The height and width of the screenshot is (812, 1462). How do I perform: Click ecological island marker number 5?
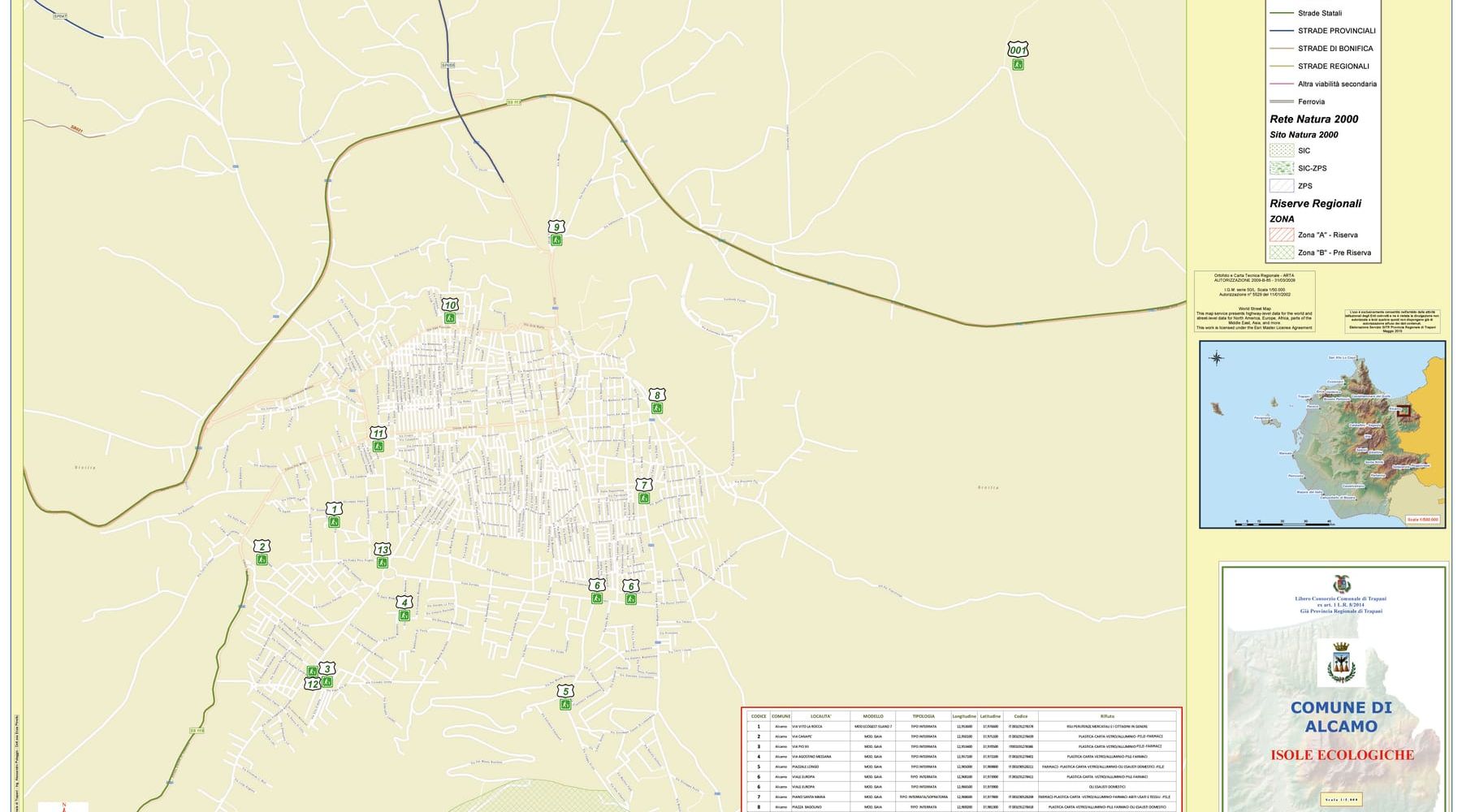point(565,698)
